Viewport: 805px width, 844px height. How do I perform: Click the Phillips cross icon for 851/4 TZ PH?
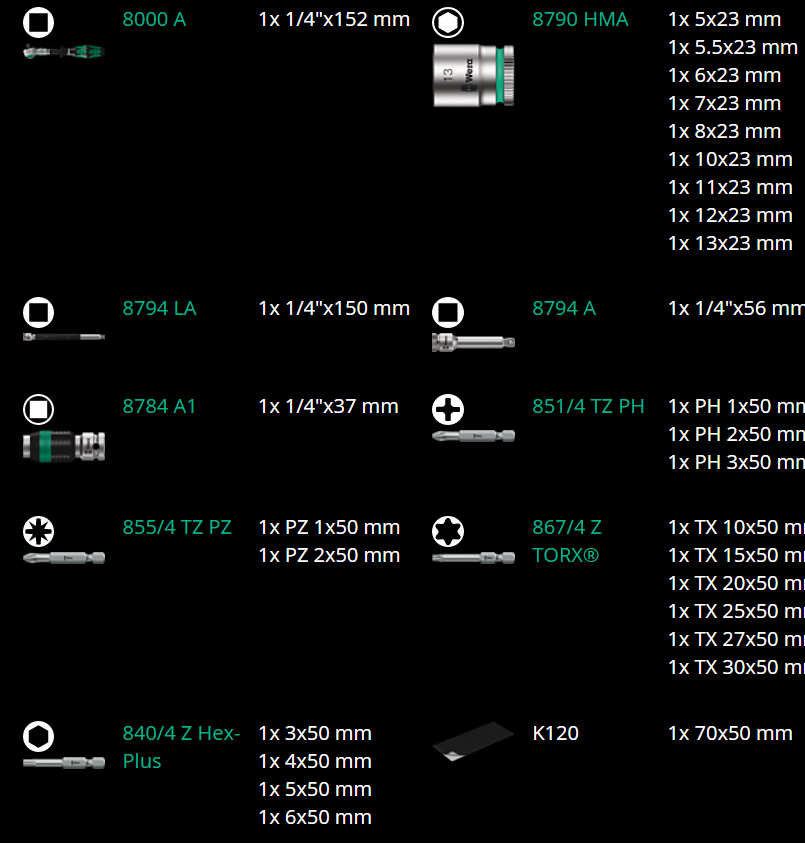448,409
